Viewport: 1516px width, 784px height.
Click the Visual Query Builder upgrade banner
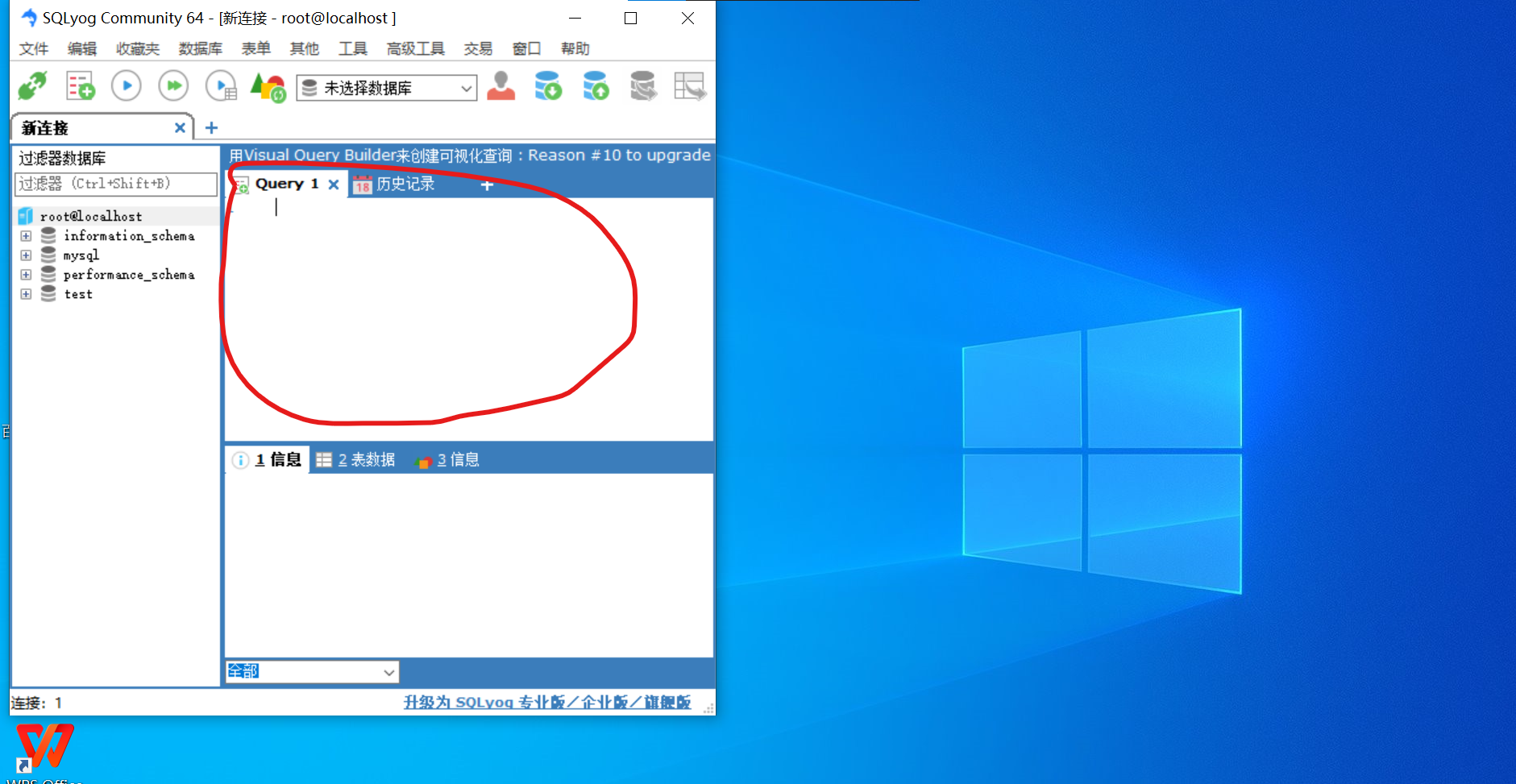(469, 156)
